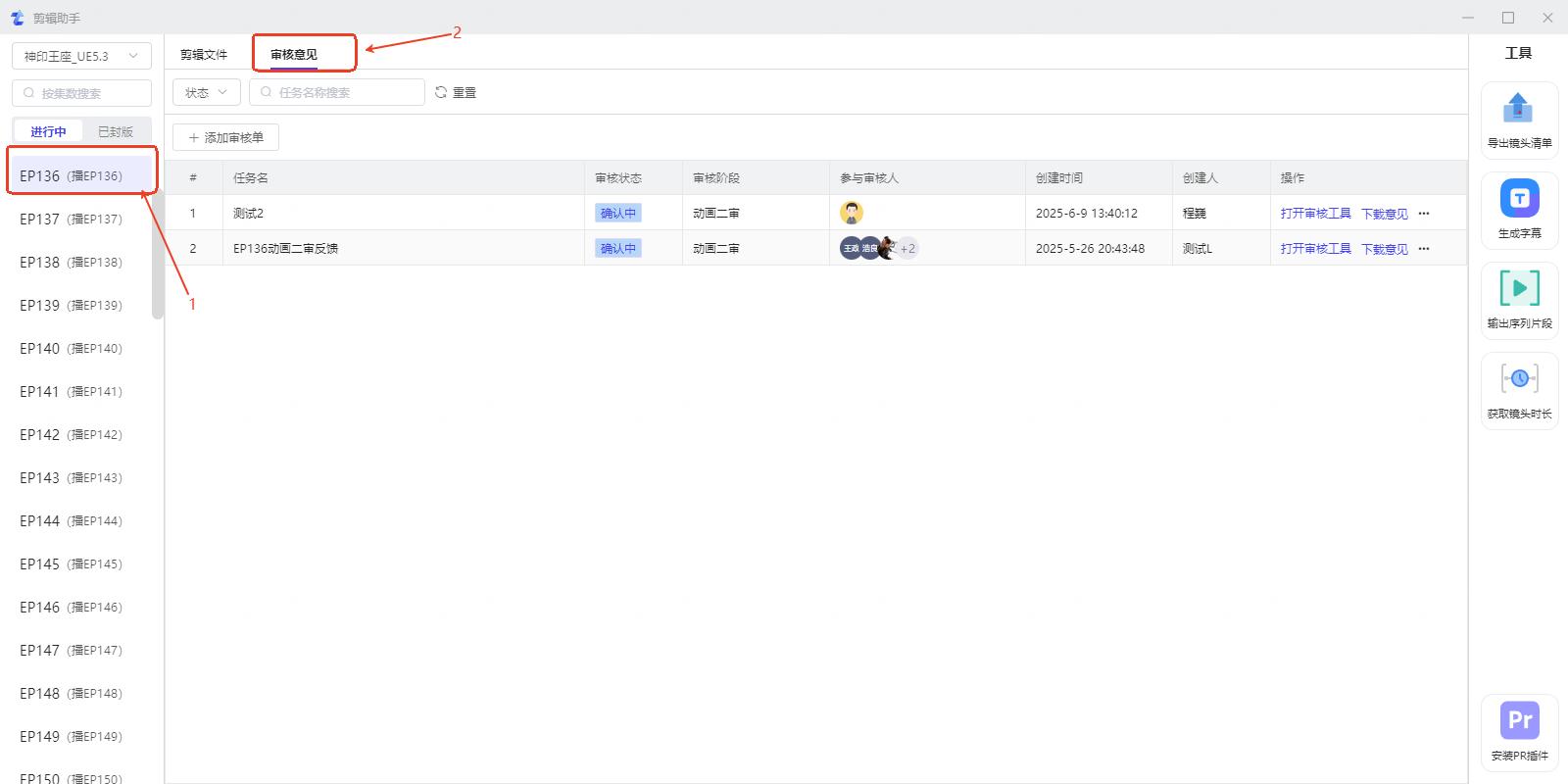Click the episode list scrollbar
The image size is (1568, 784).
click(x=157, y=255)
